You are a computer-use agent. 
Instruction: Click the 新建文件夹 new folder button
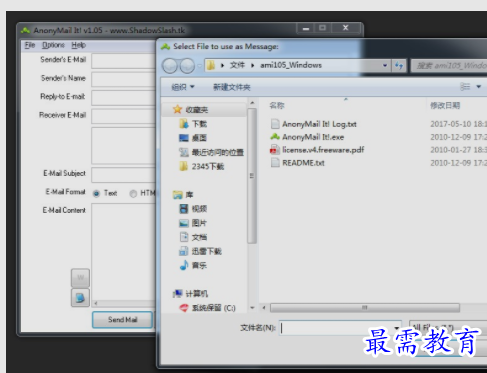click(x=232, y=87)
